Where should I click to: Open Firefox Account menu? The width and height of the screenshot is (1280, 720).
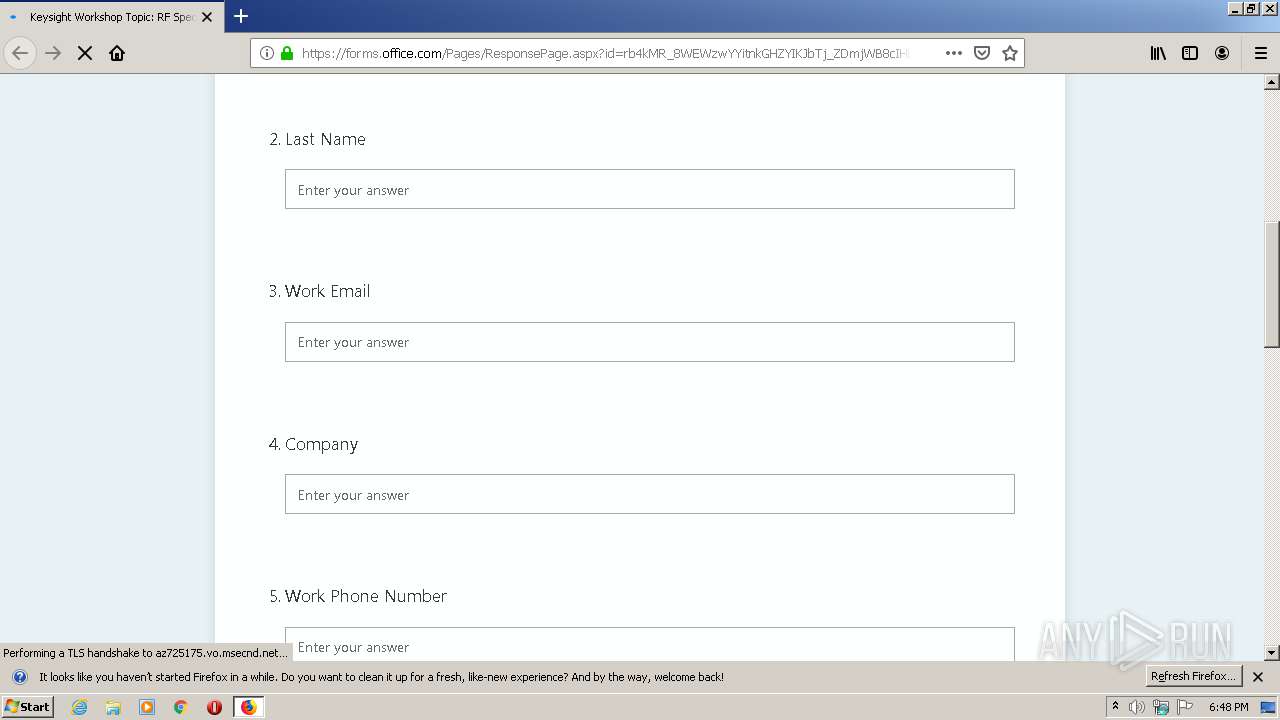coord(1222,53)
